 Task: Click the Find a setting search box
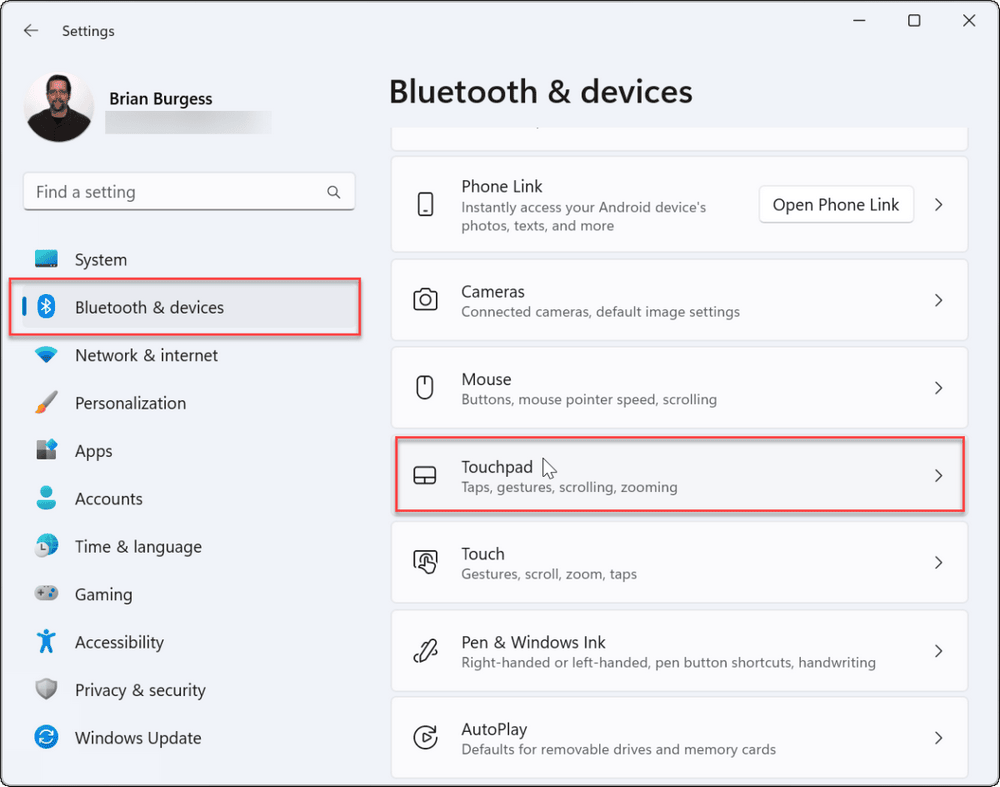point(175,192)
